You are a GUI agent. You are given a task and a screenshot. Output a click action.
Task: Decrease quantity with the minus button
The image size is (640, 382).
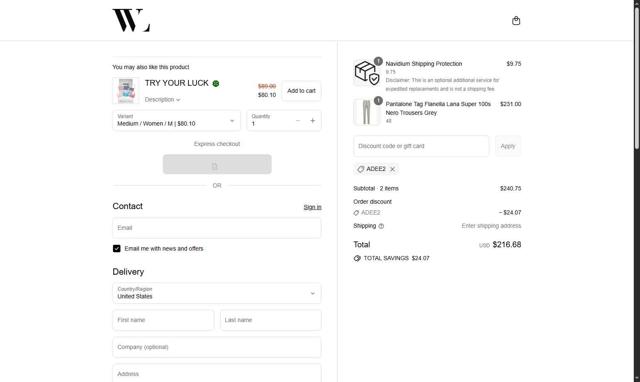coord(298,121)
